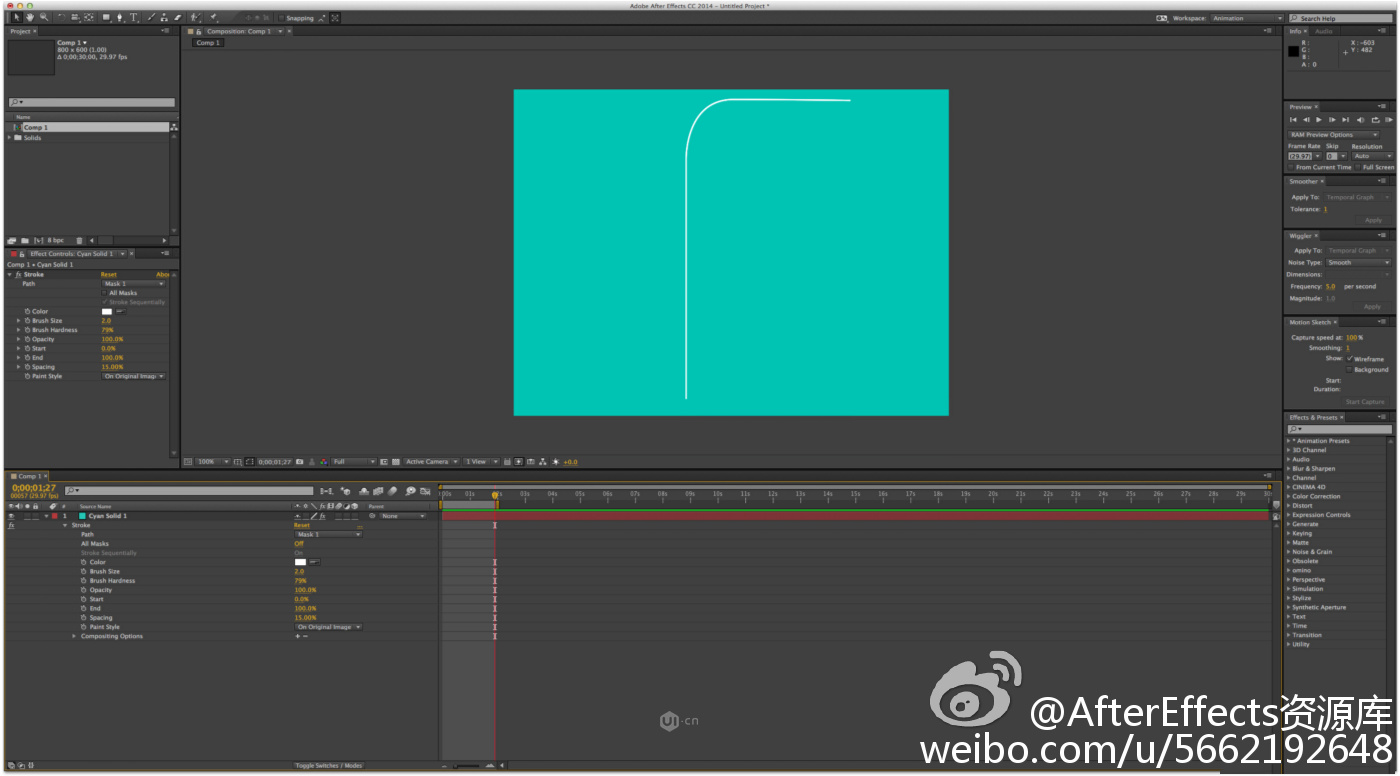Enable Full Screen preview checkbox
This screenshot has height=776, width=1400.
(x=1358, y=167)
